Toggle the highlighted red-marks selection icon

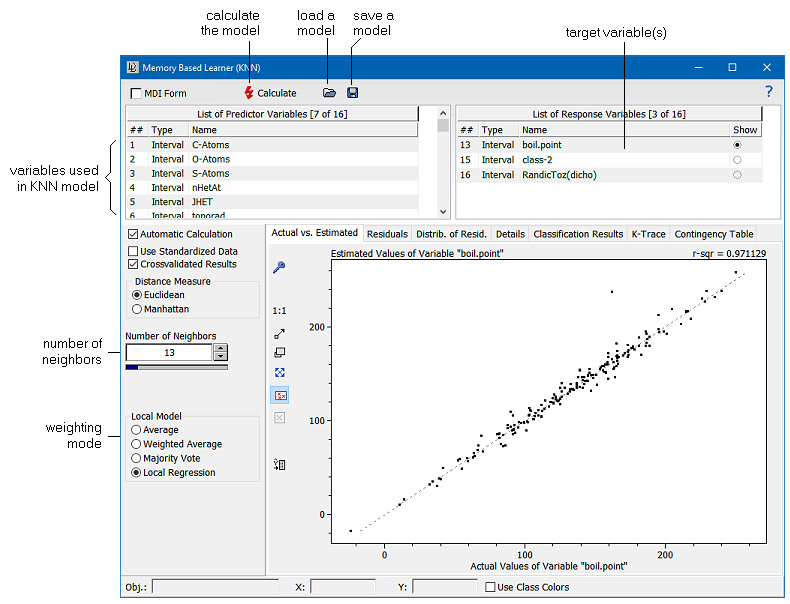280,395
